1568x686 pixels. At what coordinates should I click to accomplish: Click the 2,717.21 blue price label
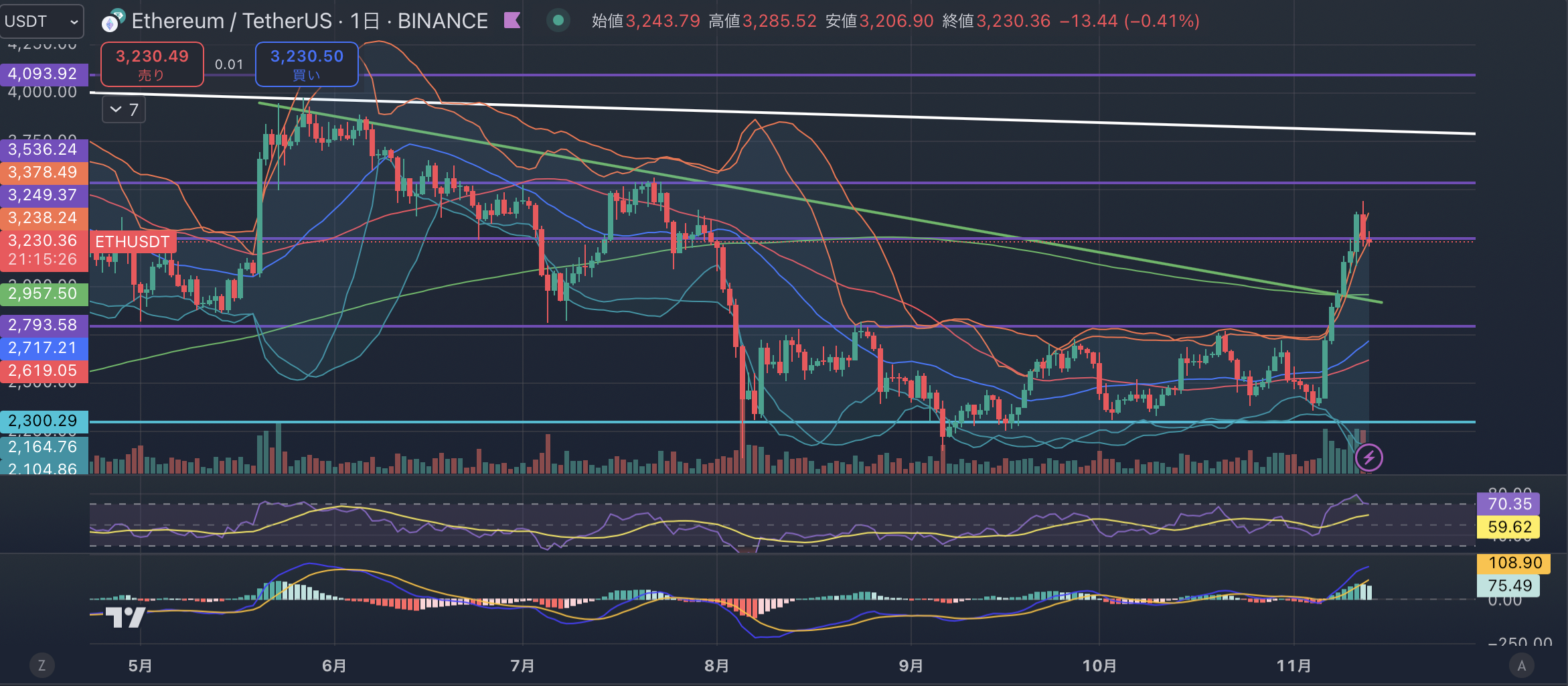pos(44,348)
